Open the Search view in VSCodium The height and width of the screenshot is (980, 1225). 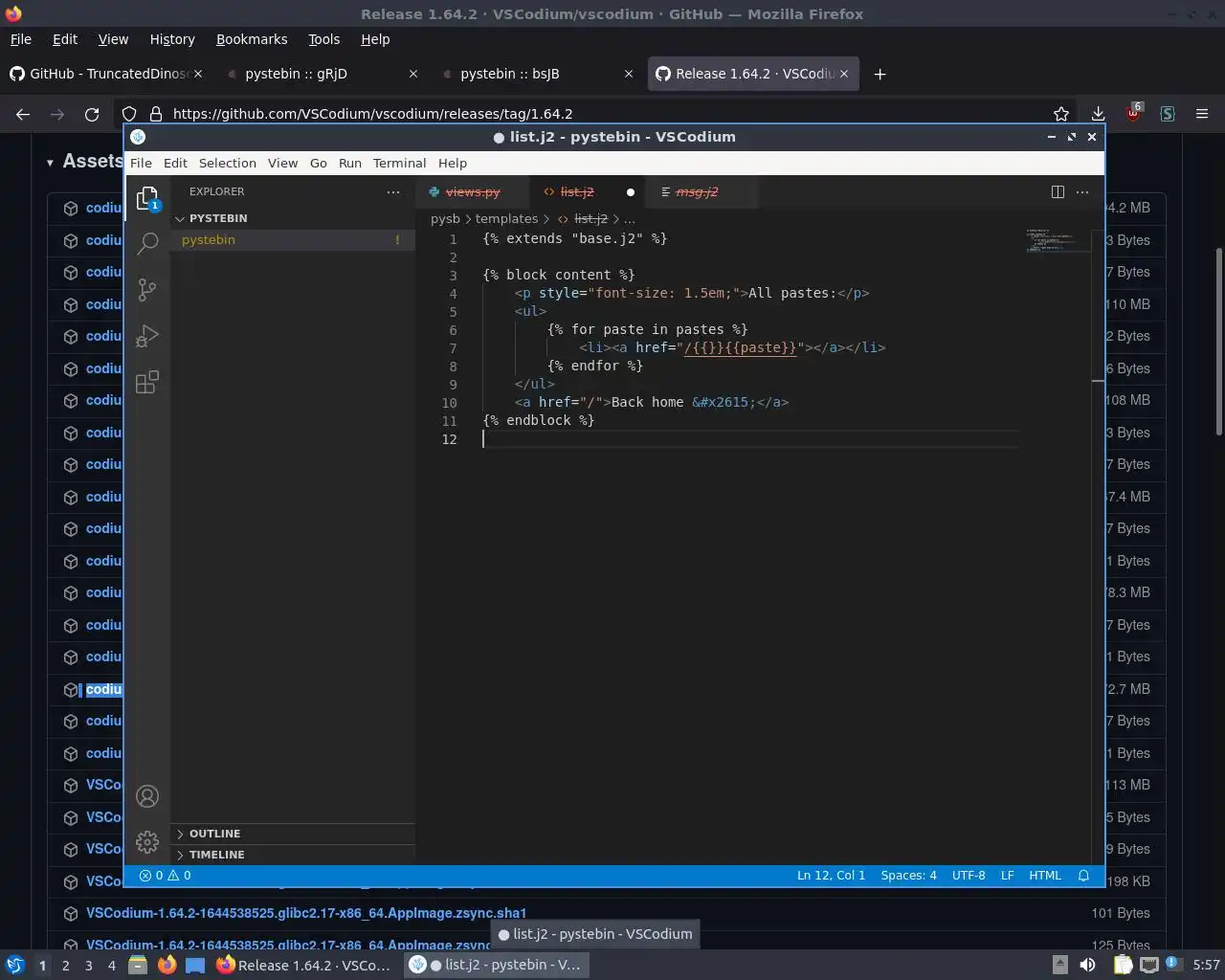(147, 243)
